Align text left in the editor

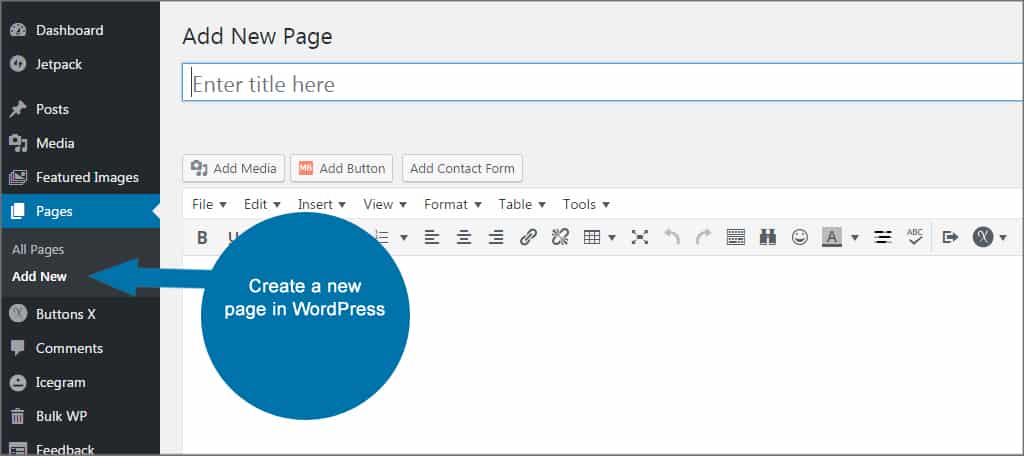(432, 237)
